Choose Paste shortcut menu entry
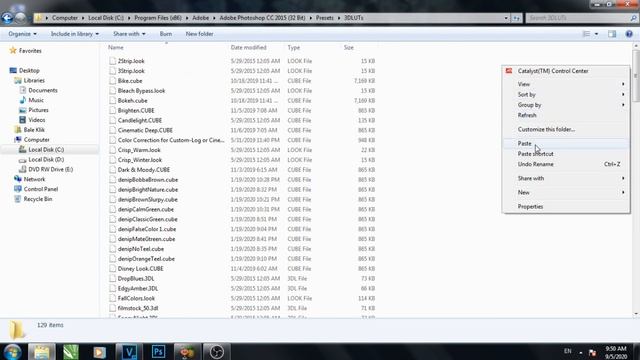640x360 pixels. coord(566,154)
